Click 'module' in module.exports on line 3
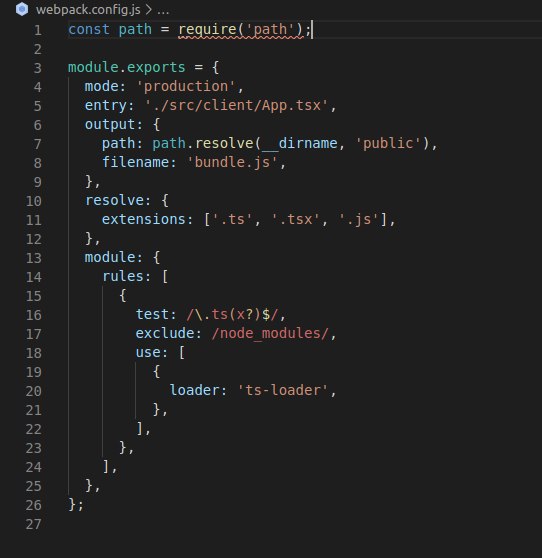 (93, 67)
